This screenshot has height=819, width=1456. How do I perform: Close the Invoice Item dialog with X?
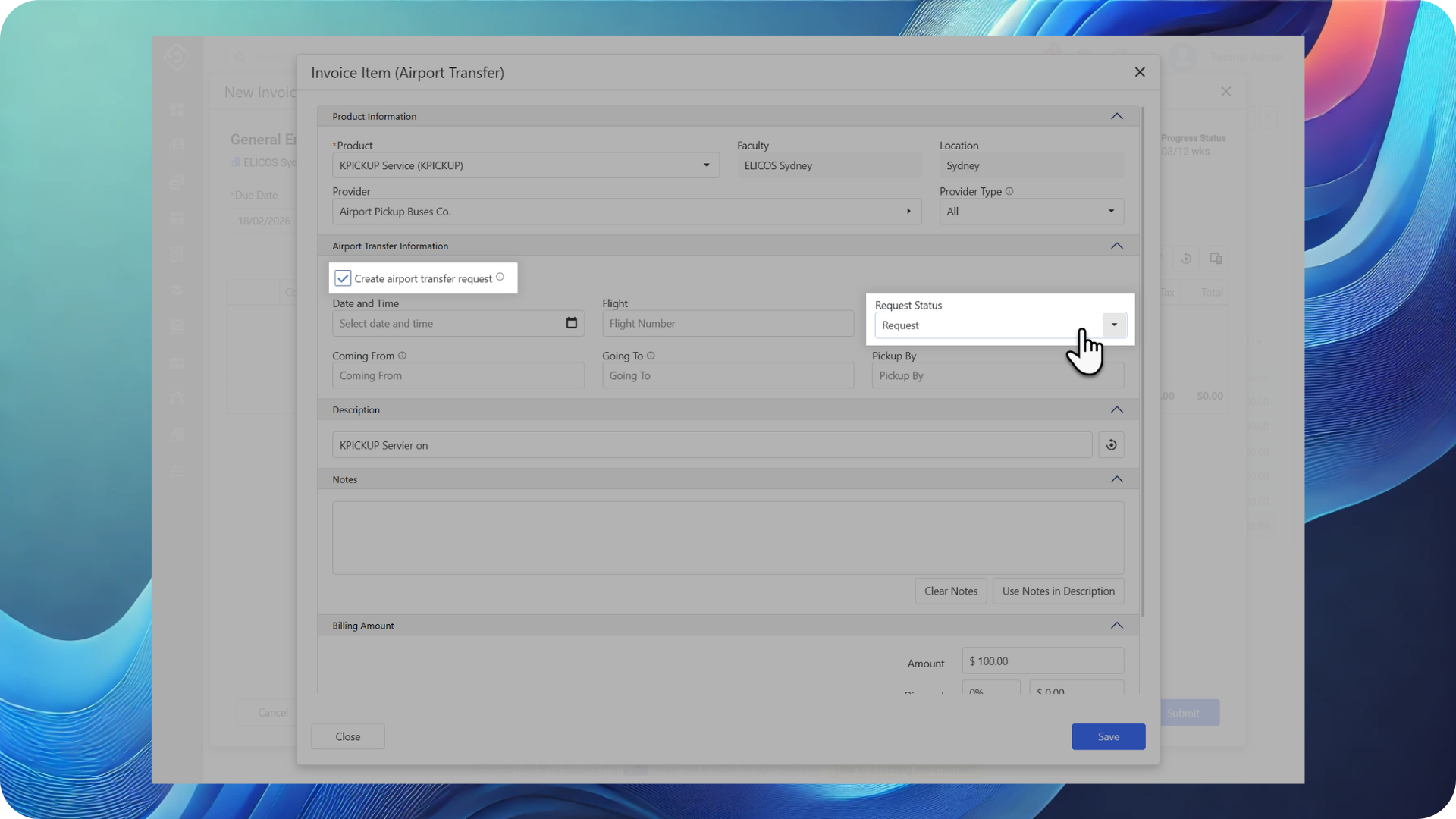pos(1139,72)
